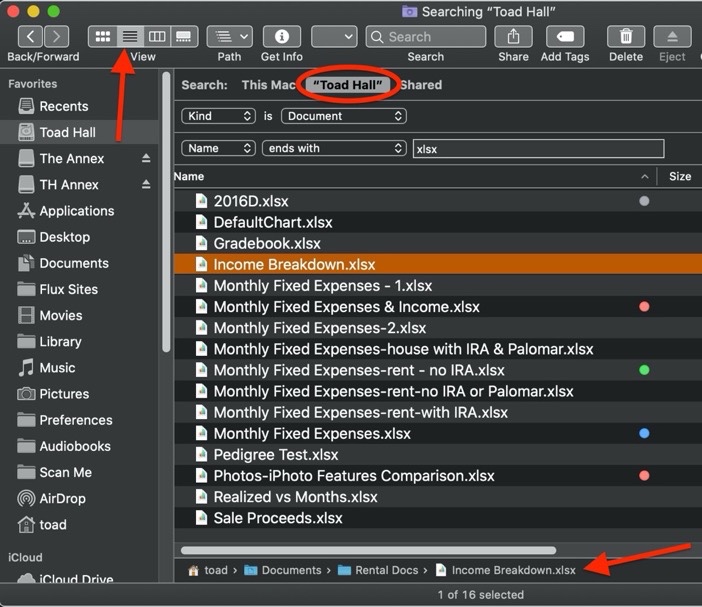702x607 pixels.
Task: Eject the TH Annex volume
Action: click(146, 184)
